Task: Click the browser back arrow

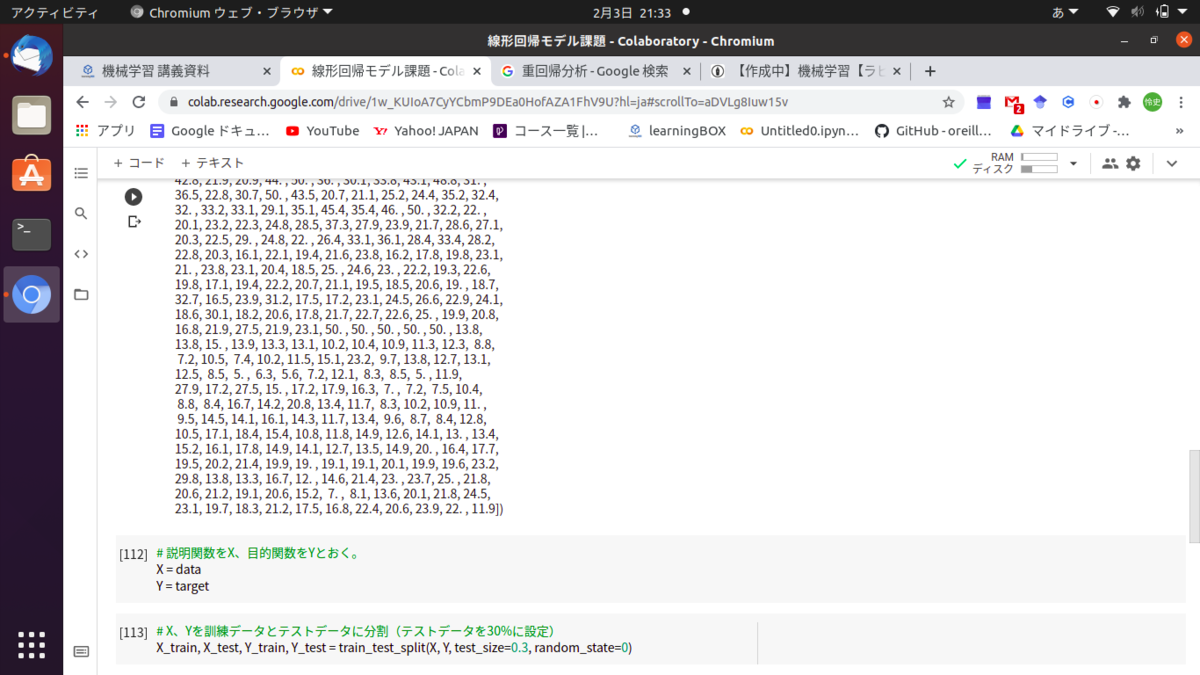Action: pyautogui.click(x=82, y=102)
